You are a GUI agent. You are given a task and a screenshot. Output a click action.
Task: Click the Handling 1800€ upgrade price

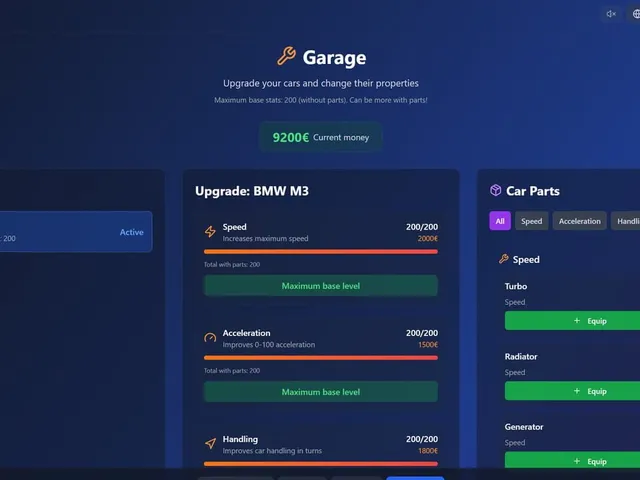click(x=427, y=451)
